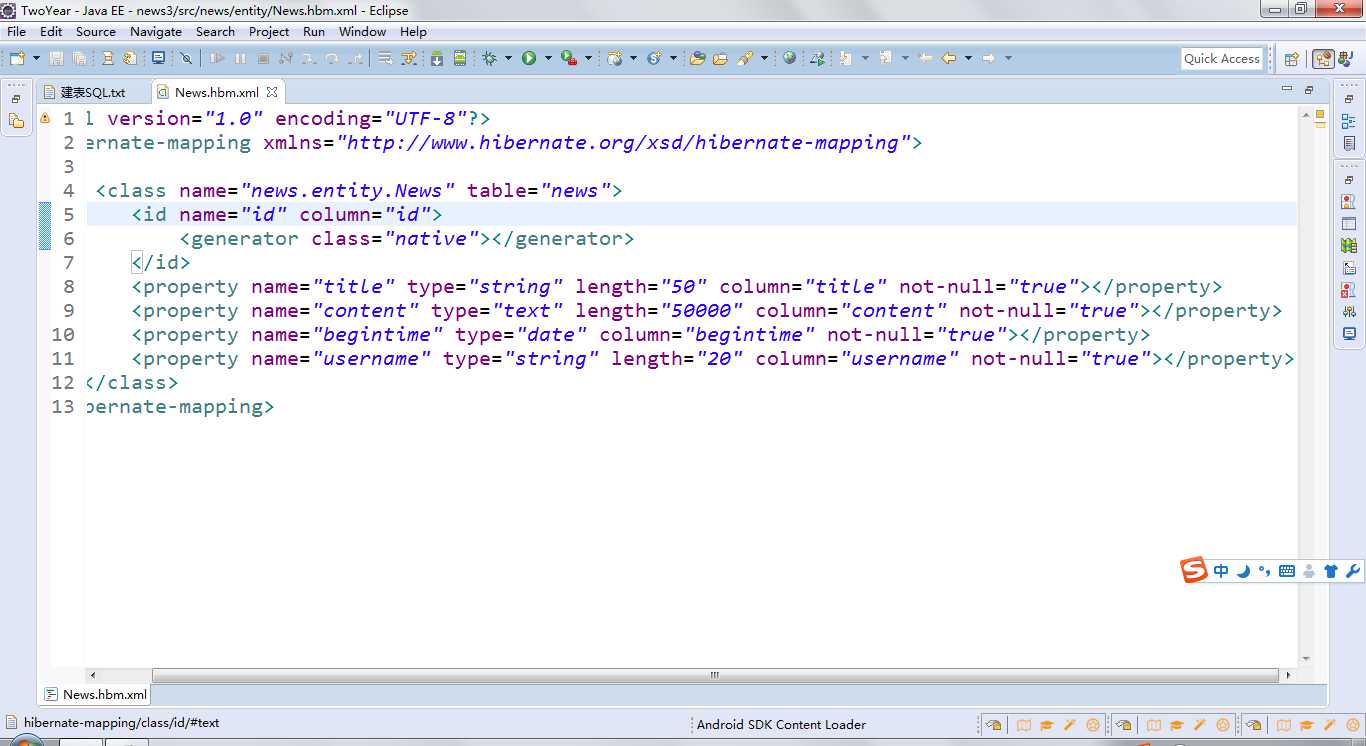Expand the dropdown beside the S+ icon

pyautogui.click(x=673, y=58)
